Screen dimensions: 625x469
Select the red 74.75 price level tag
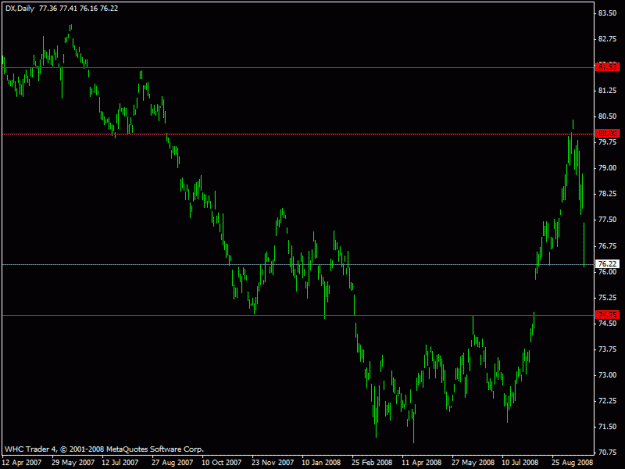pos(607,315)
